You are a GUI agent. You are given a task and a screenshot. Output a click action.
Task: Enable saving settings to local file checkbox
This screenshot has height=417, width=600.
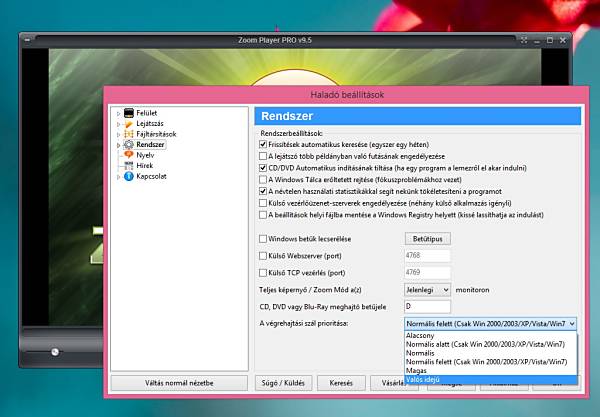point(263,215)
